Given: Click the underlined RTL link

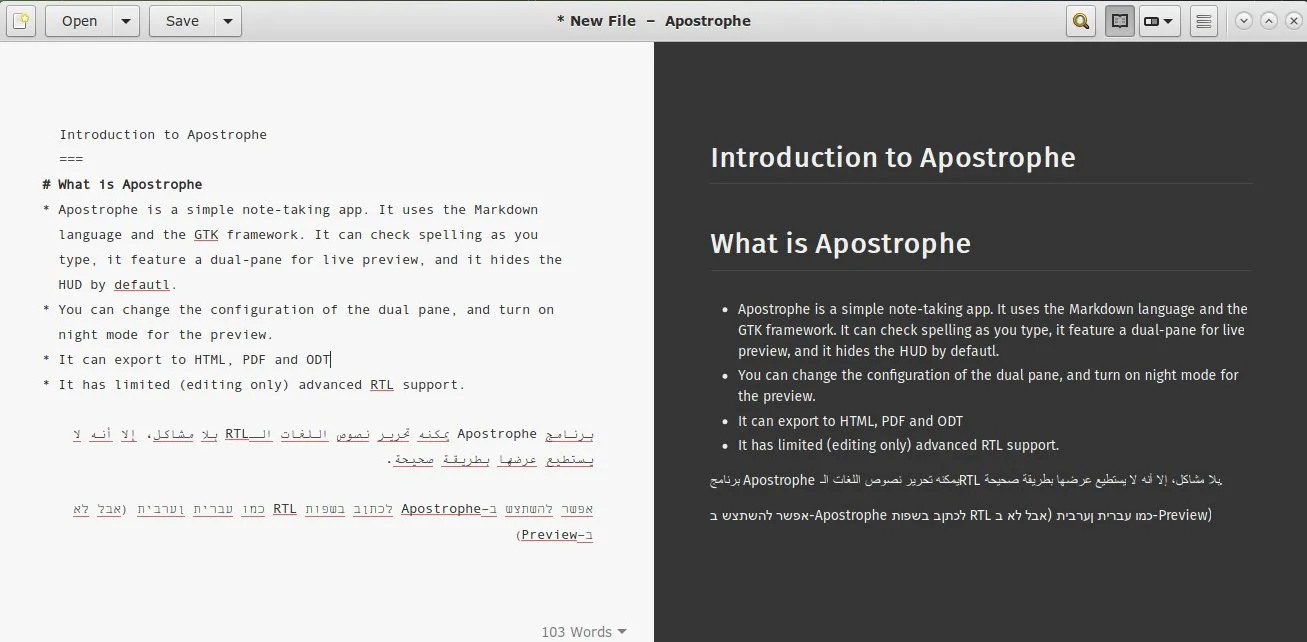Looking at the screenshot, I should click(x=381, y=384).
